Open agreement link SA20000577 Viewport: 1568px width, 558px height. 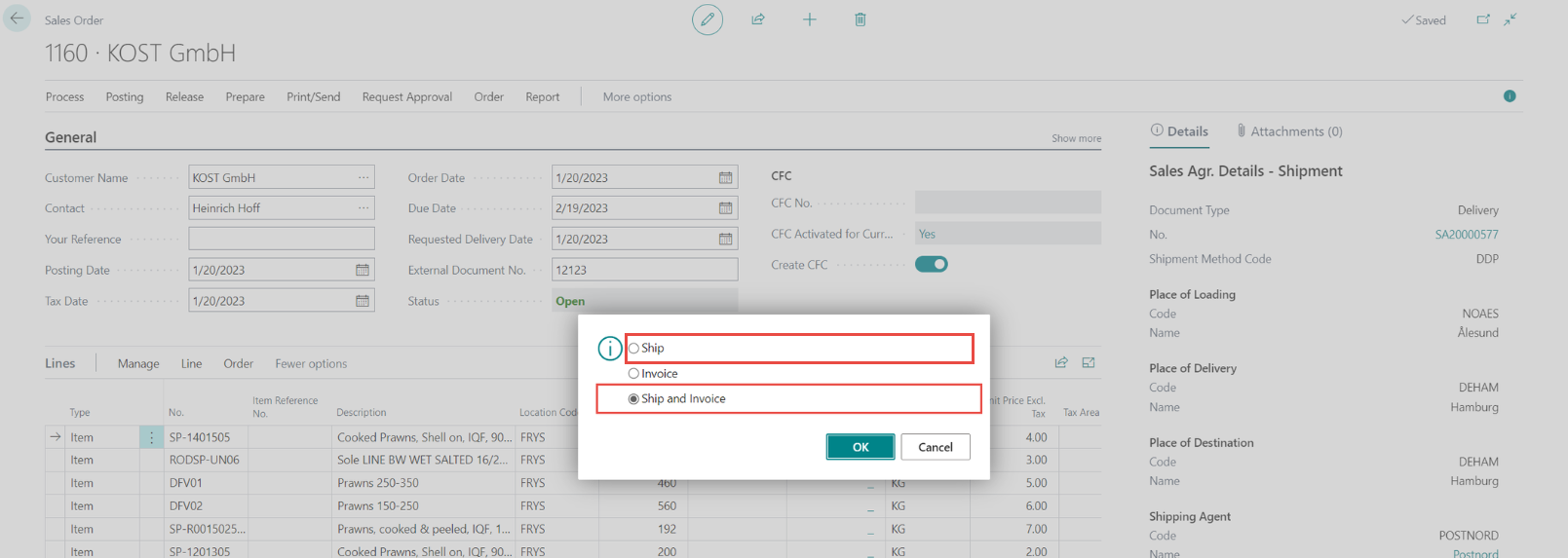[x=1466, y=235]
